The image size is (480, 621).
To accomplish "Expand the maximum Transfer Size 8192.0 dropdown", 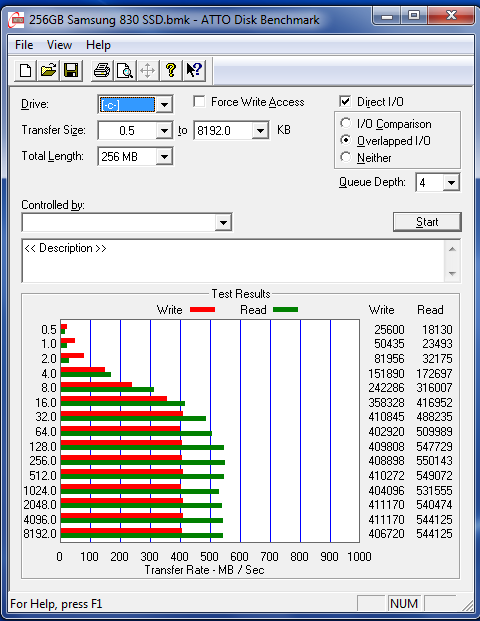I will (260, 130).
